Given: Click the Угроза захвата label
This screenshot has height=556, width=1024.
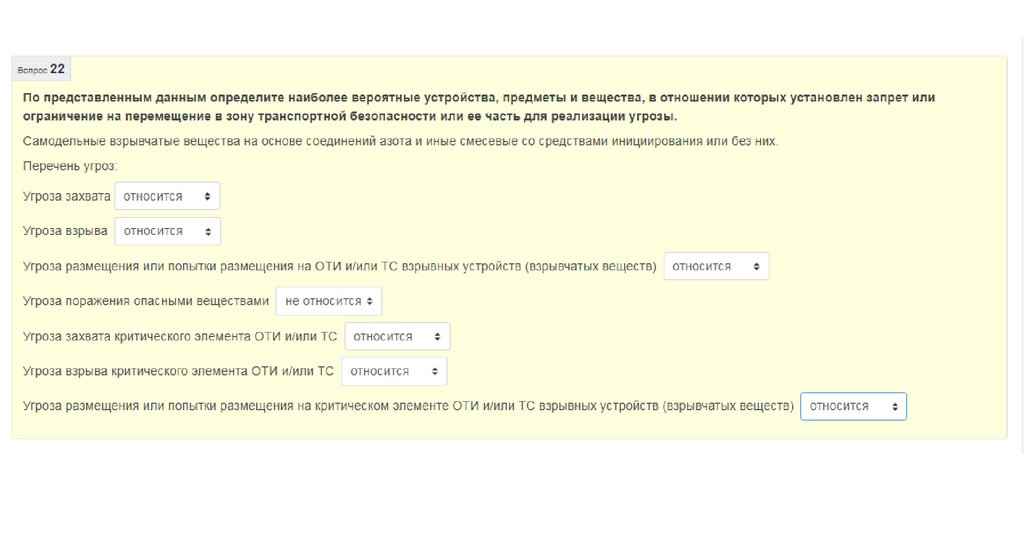Looking at the screenshot, I should [66, 197].
